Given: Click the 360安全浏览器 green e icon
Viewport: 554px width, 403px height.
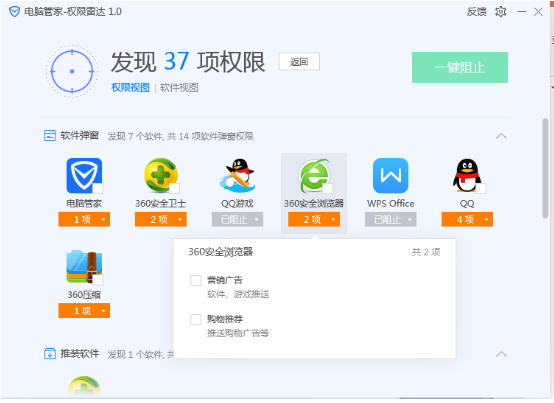Looking at the screenshot, I should click(x=314, y=176).
